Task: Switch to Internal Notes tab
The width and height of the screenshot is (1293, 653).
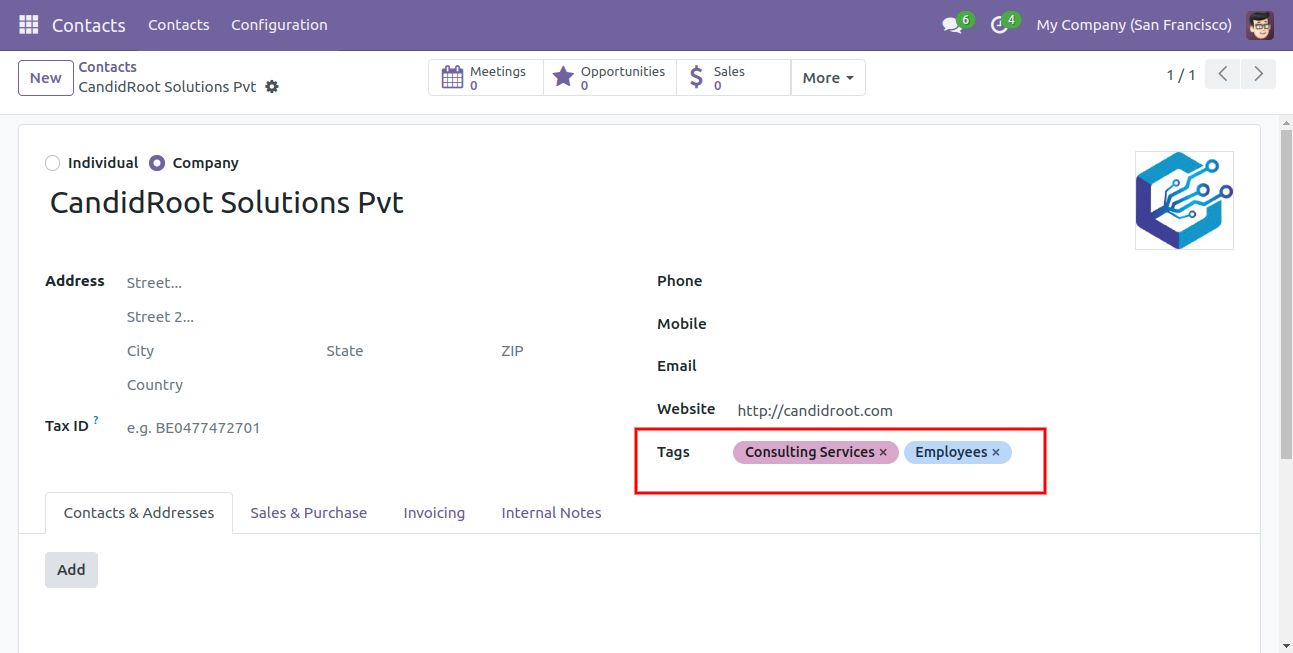Action: point(551,513)
